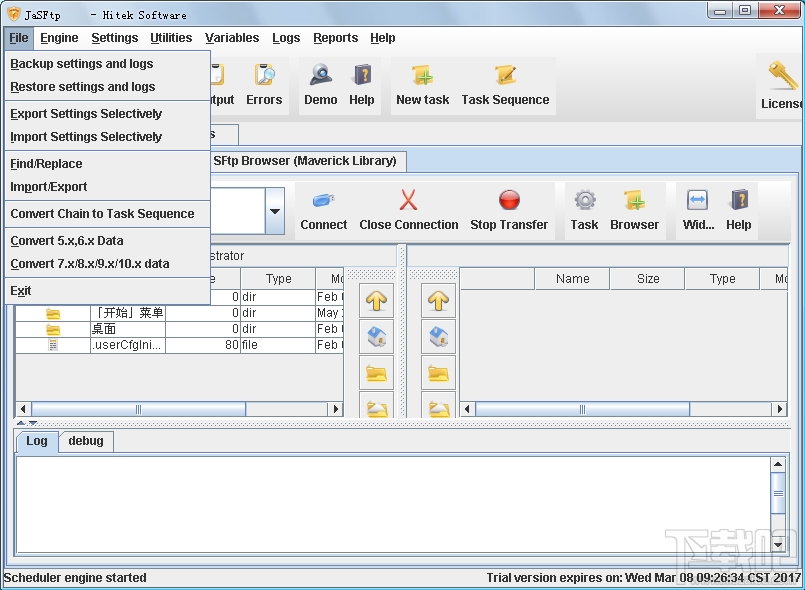The image size is (805, 590).
Task: Click left pane scroll left arrow
Action: [x=23, y=409]
